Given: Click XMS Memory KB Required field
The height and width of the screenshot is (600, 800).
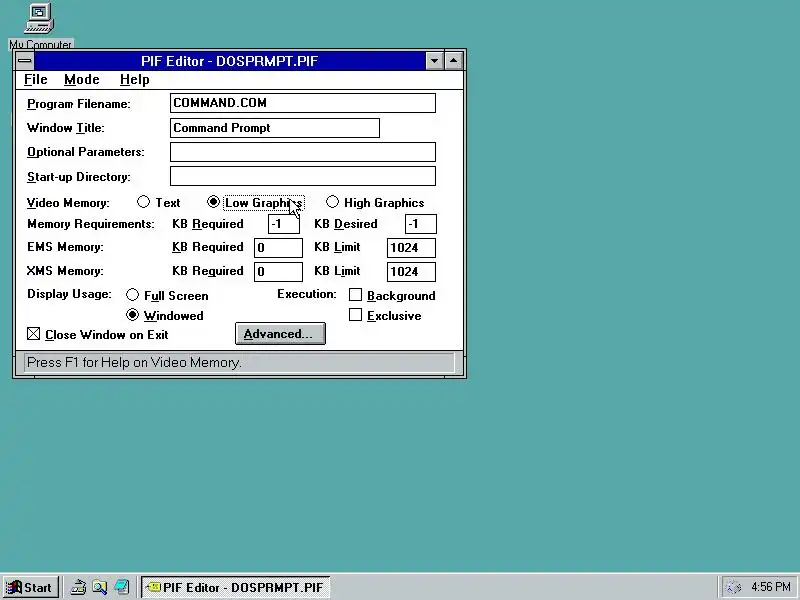Looking at the screenshot, I should click(278, 272).
